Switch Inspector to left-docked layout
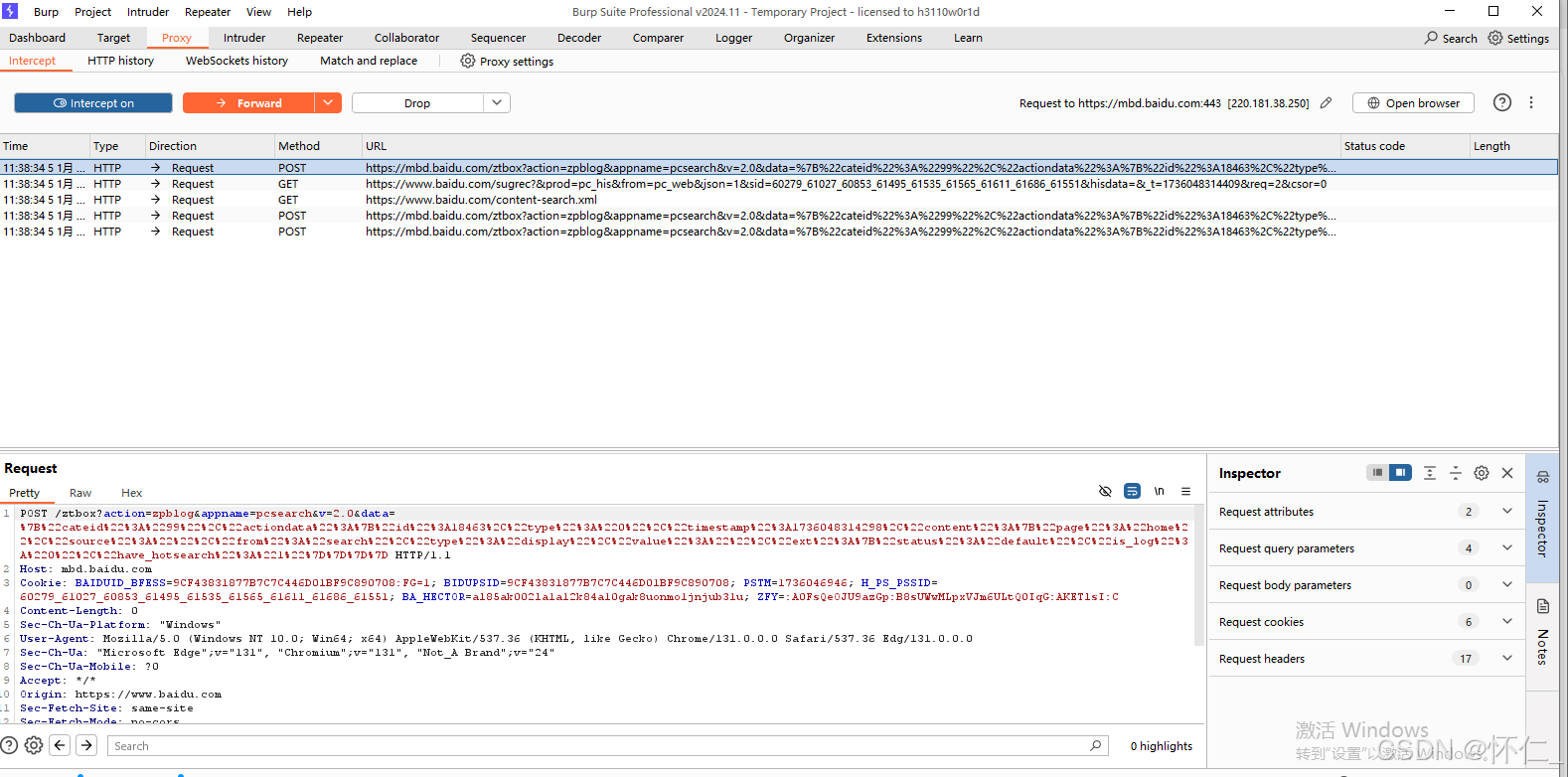This screenshot has width=1568, height=777. pos(1377,473)
